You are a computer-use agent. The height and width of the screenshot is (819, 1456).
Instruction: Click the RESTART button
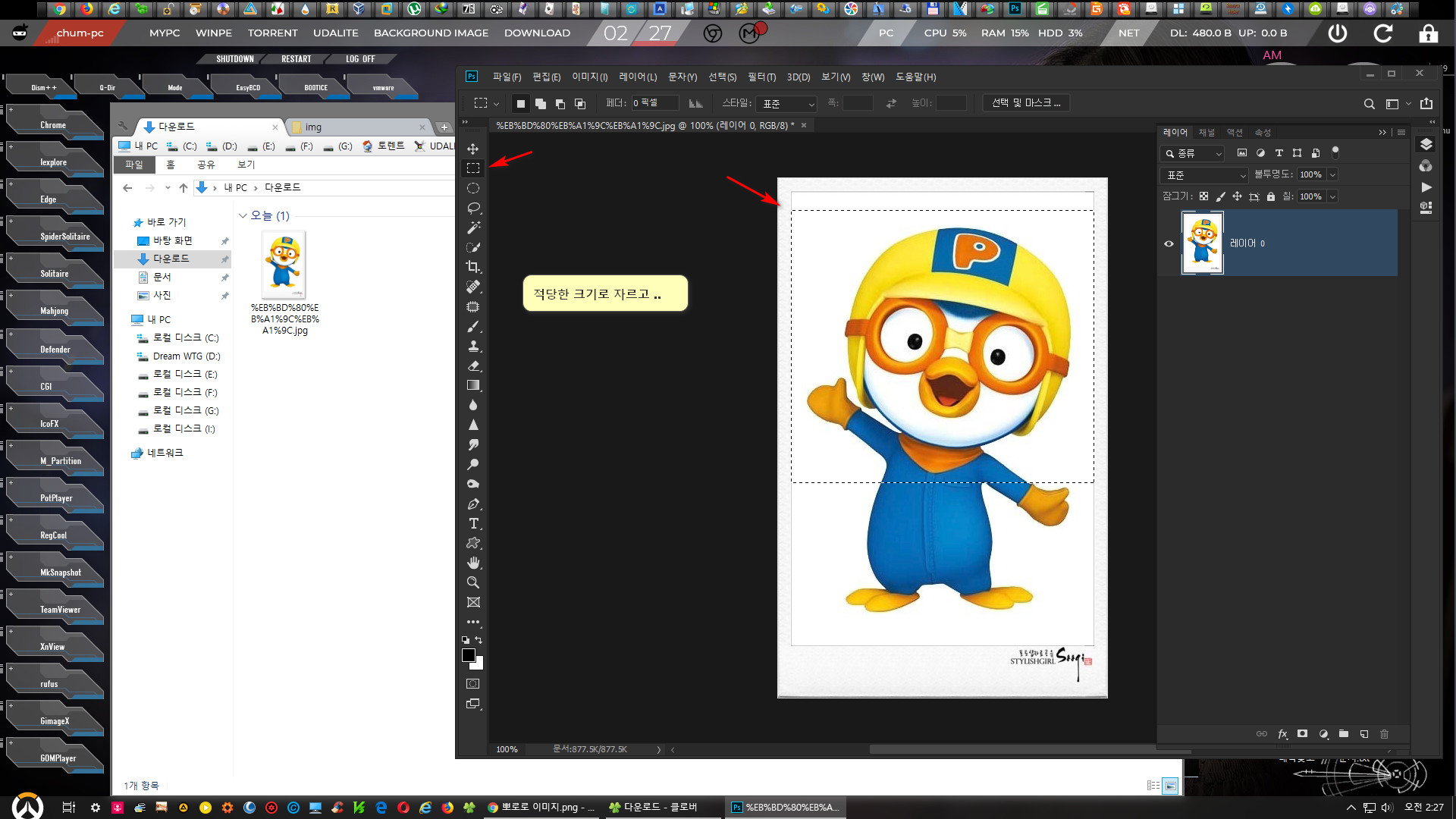click(297, 59)
